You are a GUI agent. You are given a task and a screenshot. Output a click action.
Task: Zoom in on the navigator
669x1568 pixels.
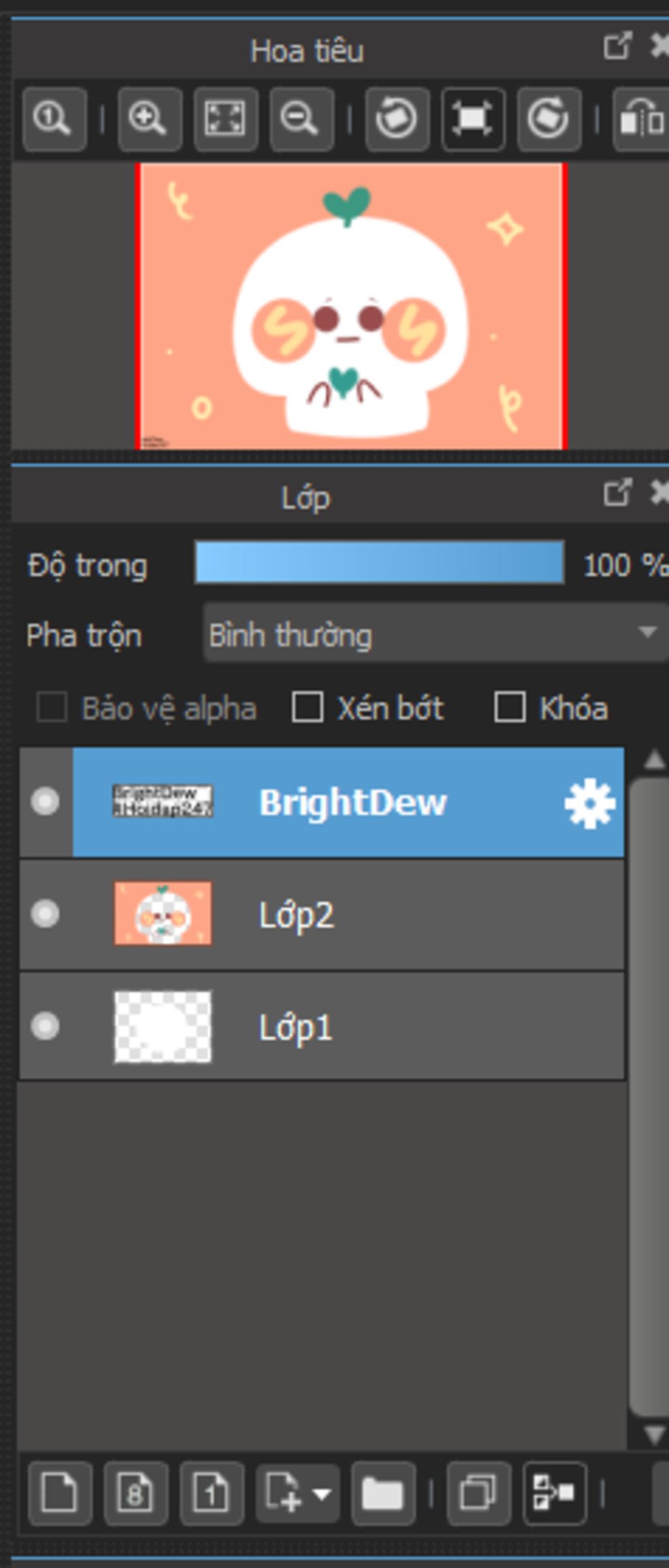pyautogui.click(x=150, y=119)
